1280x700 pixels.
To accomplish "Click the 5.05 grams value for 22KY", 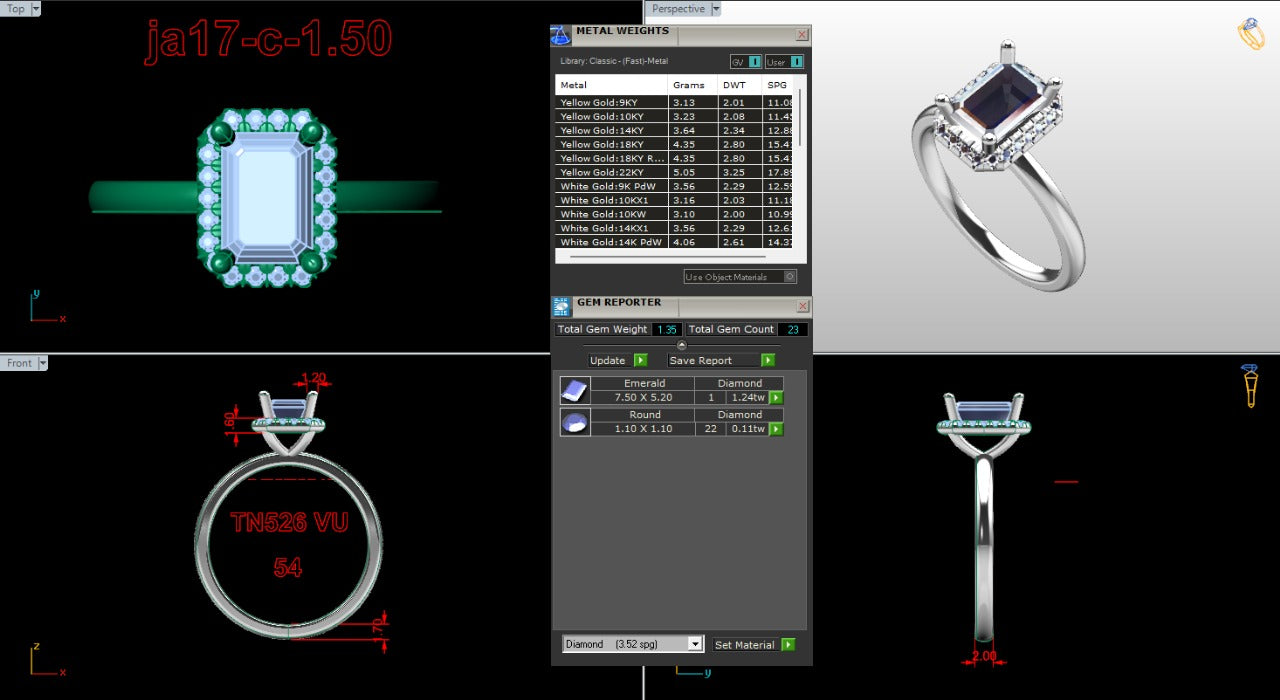I will point(683,172).
